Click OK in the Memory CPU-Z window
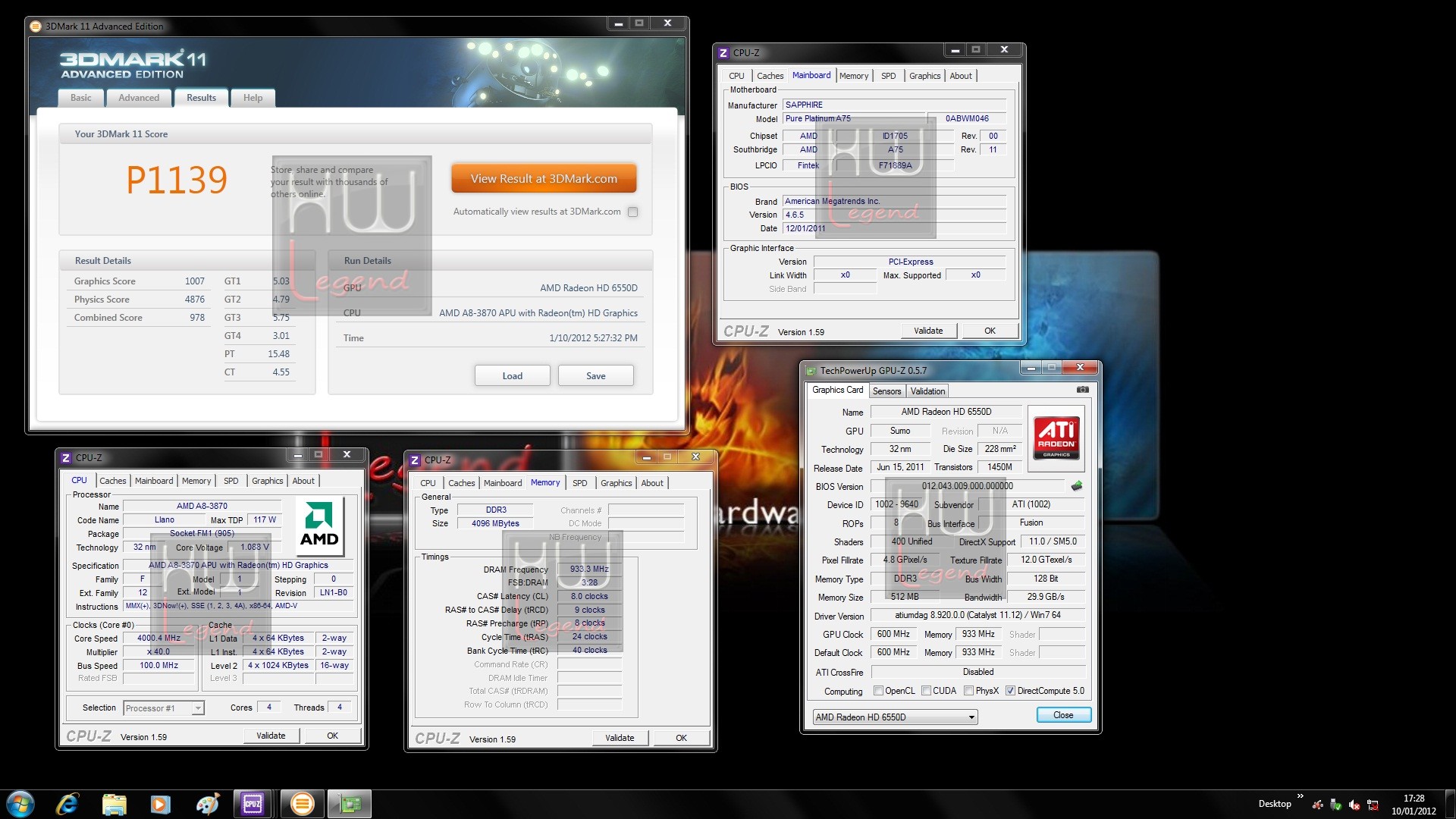This screenshot has height=819, width=1456. tap(681, 738)
